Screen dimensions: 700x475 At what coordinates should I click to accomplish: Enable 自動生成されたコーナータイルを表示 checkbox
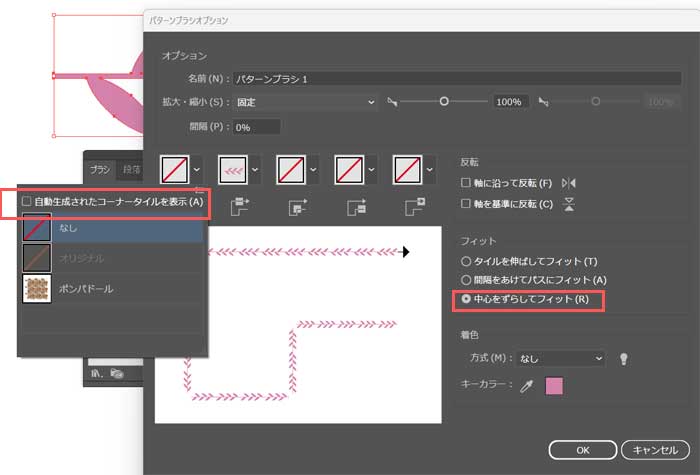tap(27, 201)
